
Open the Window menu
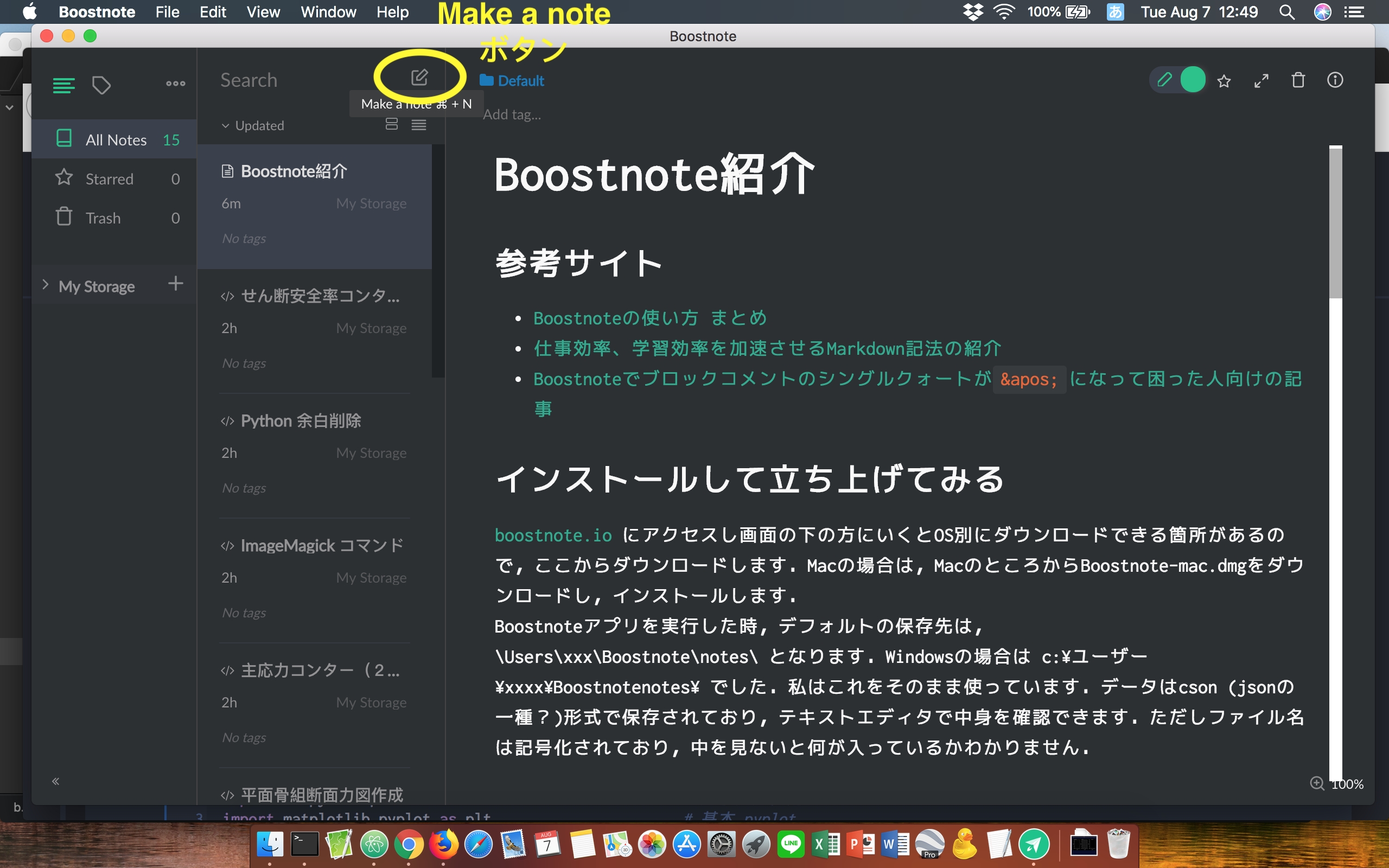328,11
